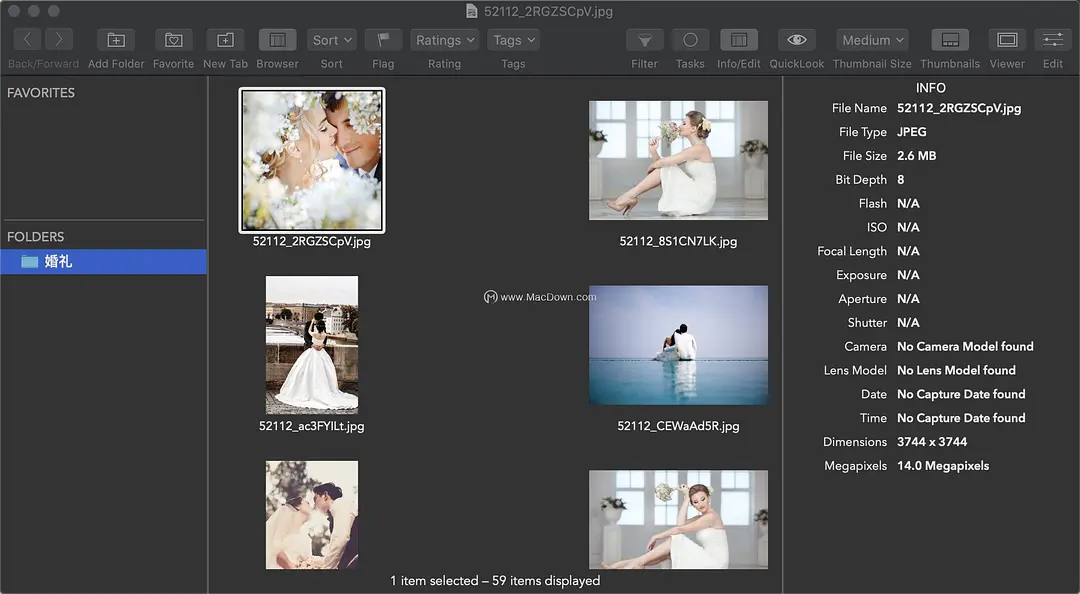
Task: Go forward using the Forward arrow
Action: click(x=59, y=39)
